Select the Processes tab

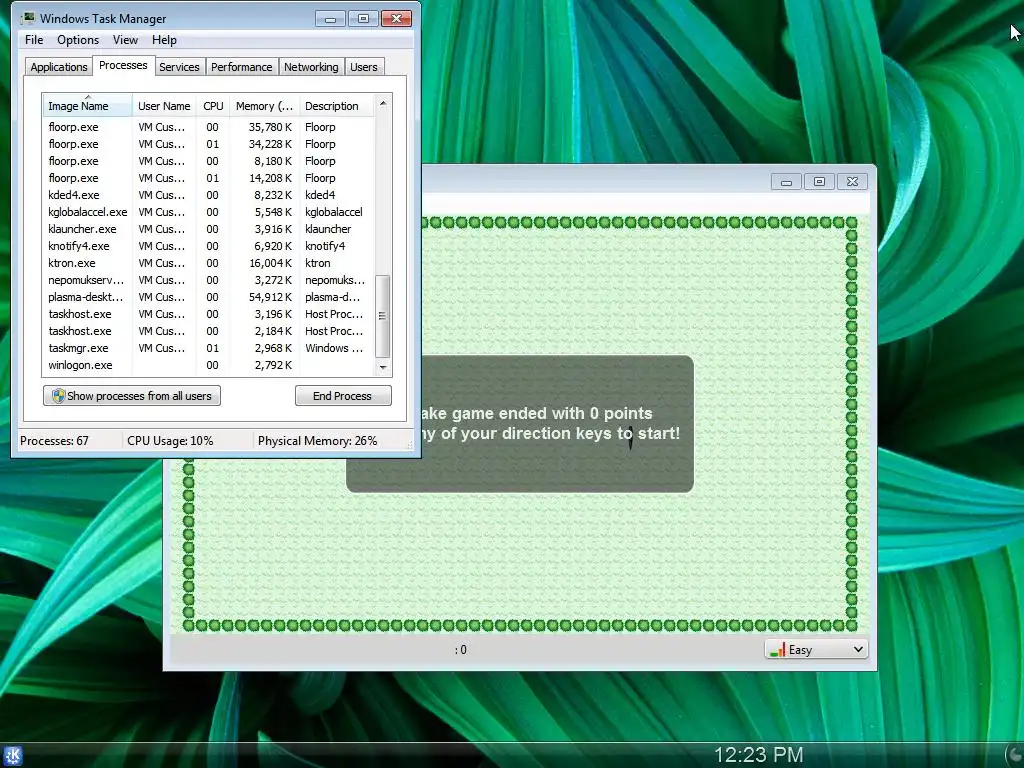coord(123,65)
